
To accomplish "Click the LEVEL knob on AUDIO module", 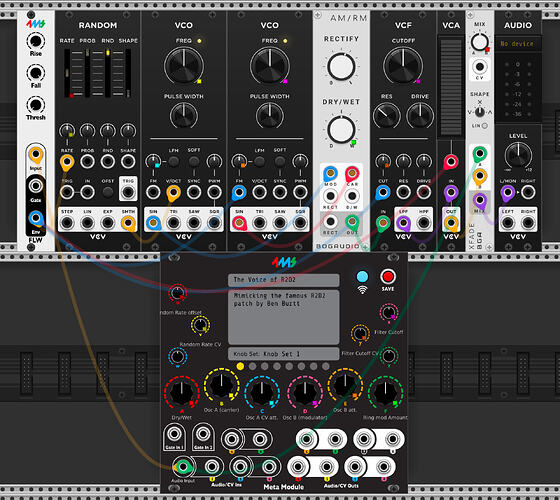I will pyautogui.click(x=518, y=155).
